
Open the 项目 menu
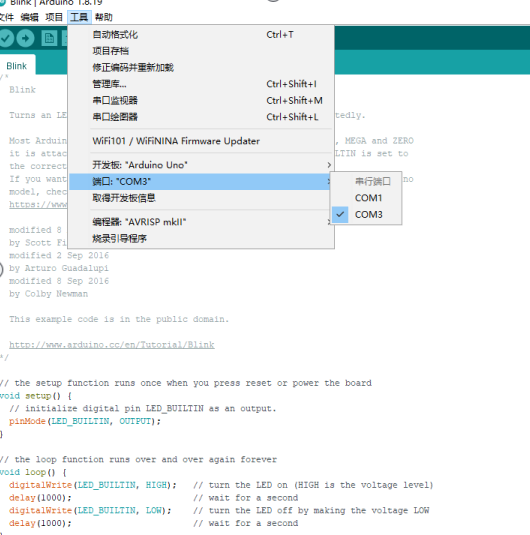pyautogui.click(x=54, y=17)
